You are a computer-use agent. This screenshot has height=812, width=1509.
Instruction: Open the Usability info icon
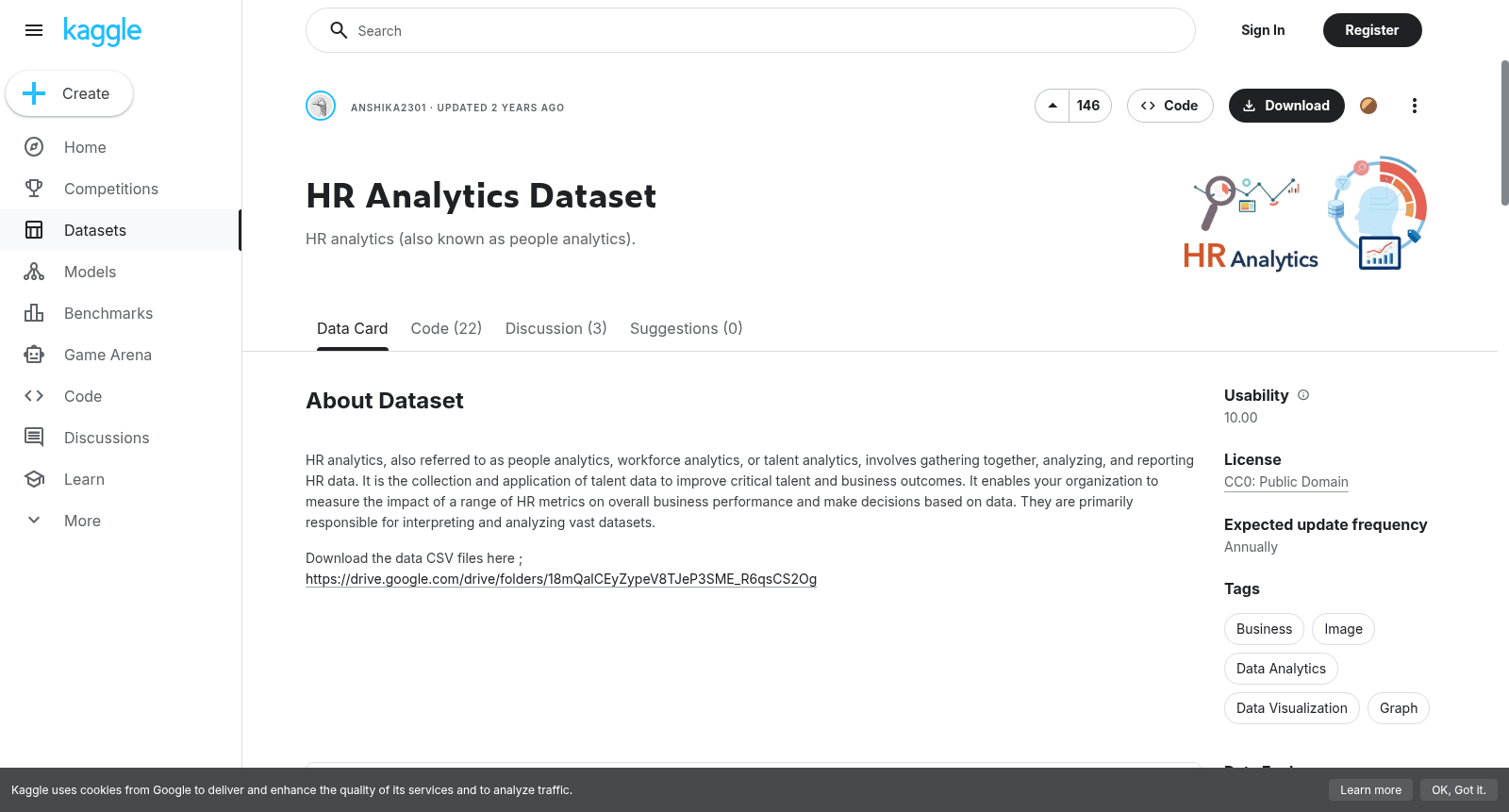(x=1303, y=395)
